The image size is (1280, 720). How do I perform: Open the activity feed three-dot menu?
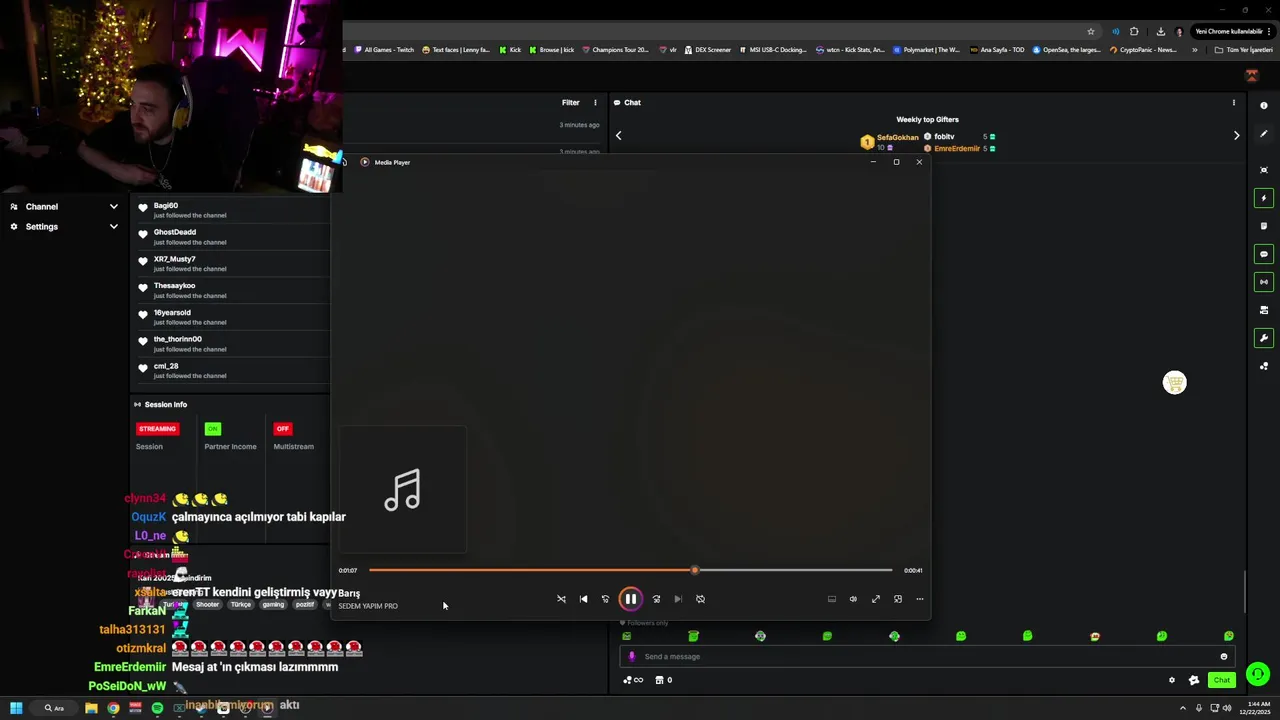pos(595,102)
